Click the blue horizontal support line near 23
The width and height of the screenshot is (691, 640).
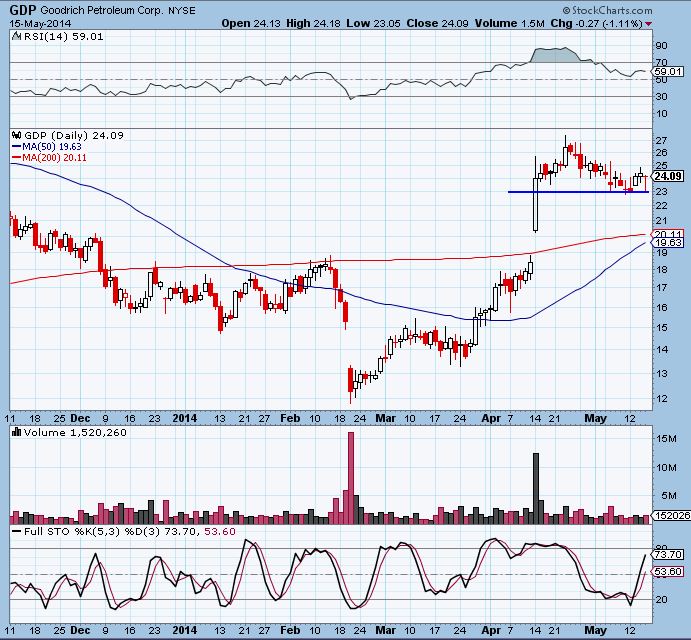[578, 192]
